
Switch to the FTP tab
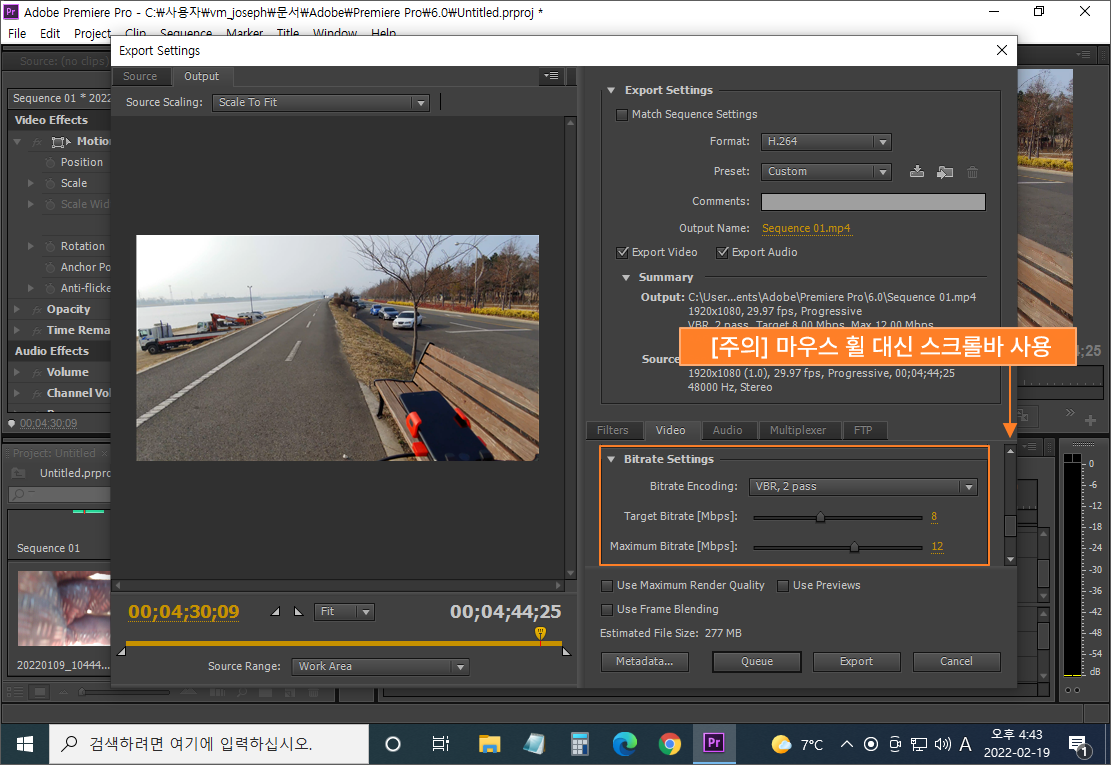pos(863,430)
